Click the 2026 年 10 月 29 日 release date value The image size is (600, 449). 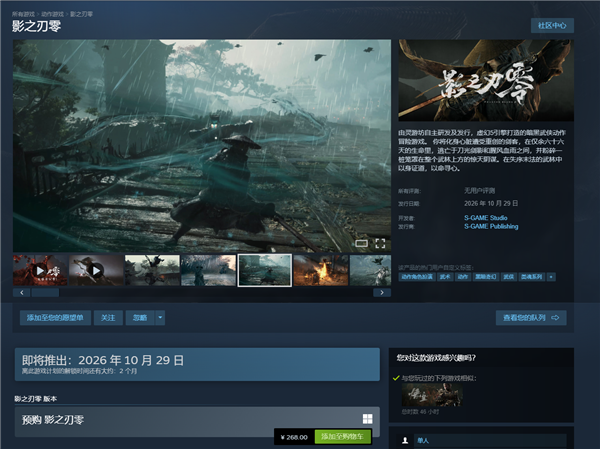[491, 203]
